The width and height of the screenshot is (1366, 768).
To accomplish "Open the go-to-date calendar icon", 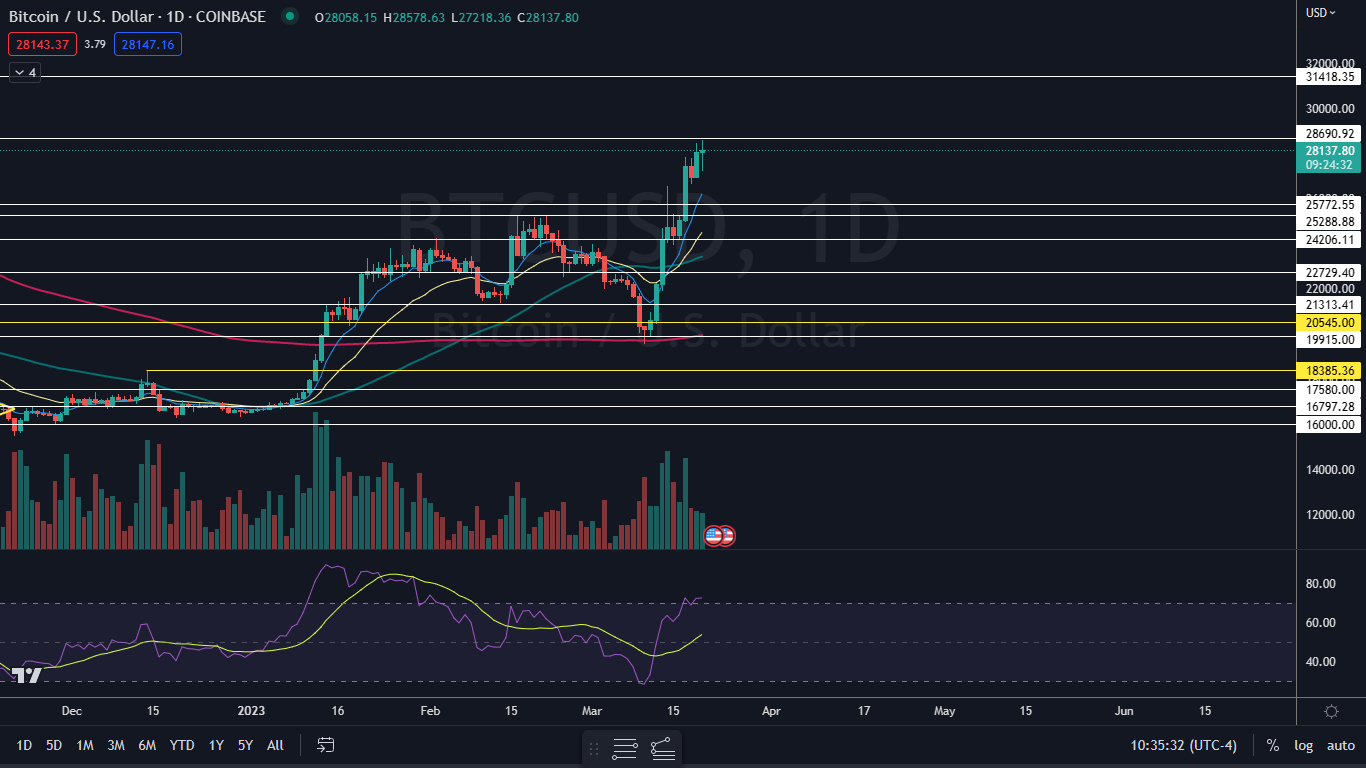I will click(x=325, y=745).
